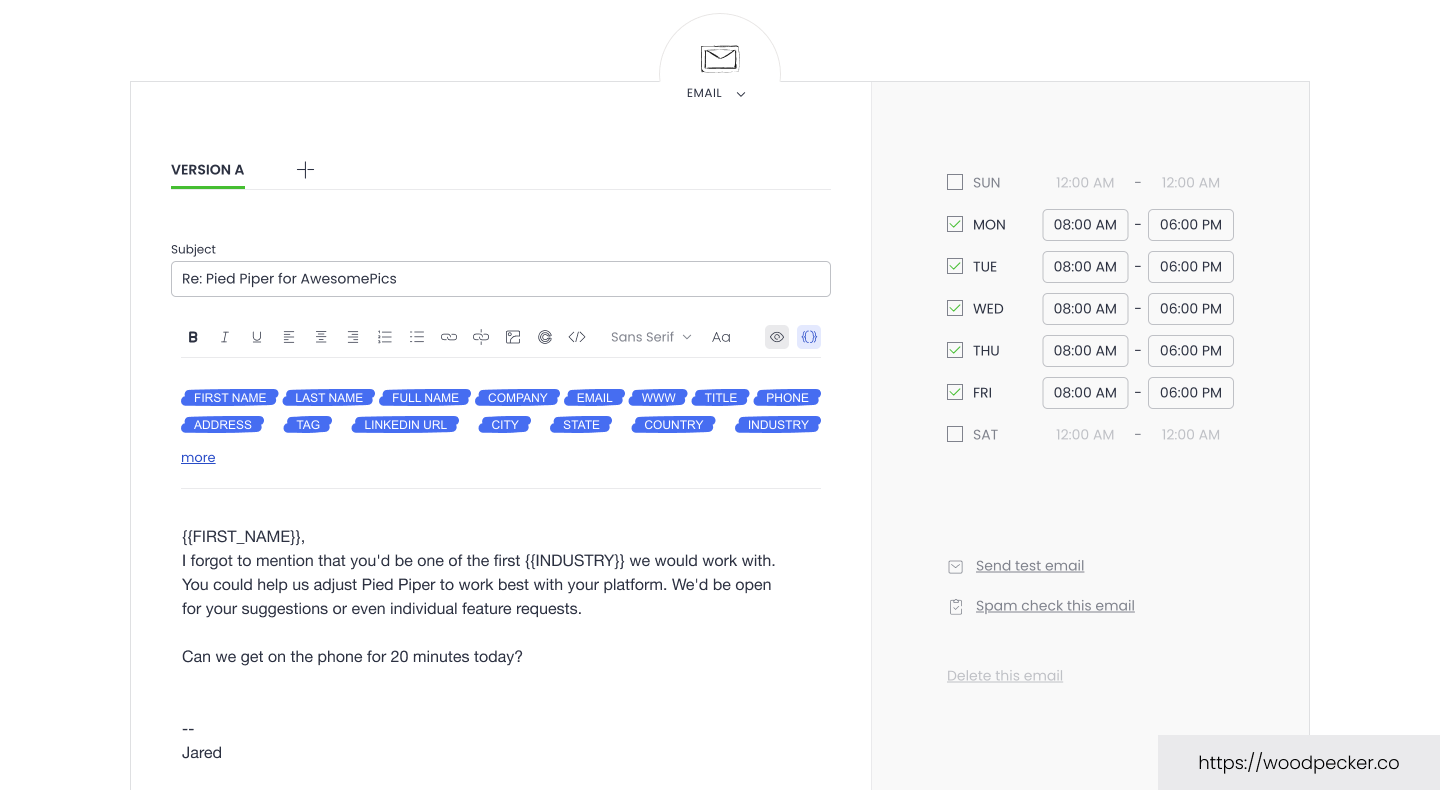Insert a hyperlink with the link icon
1440x790 pixels.
[449, 337]
